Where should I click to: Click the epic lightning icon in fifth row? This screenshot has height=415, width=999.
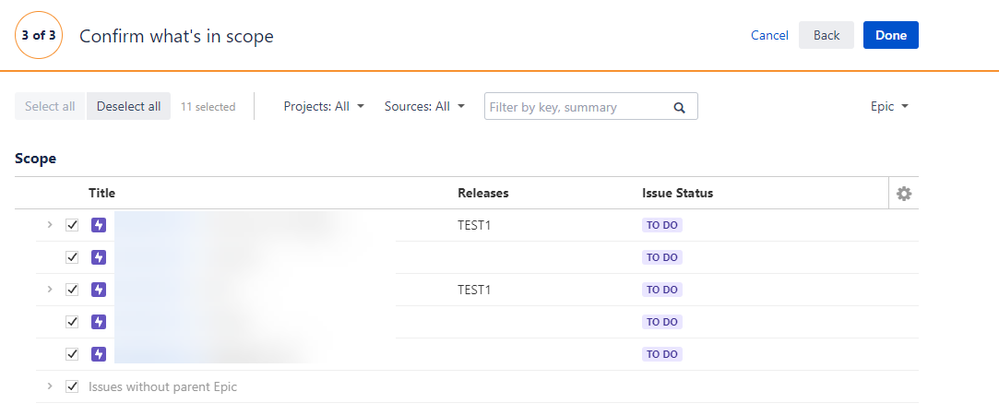pos(98,354)
